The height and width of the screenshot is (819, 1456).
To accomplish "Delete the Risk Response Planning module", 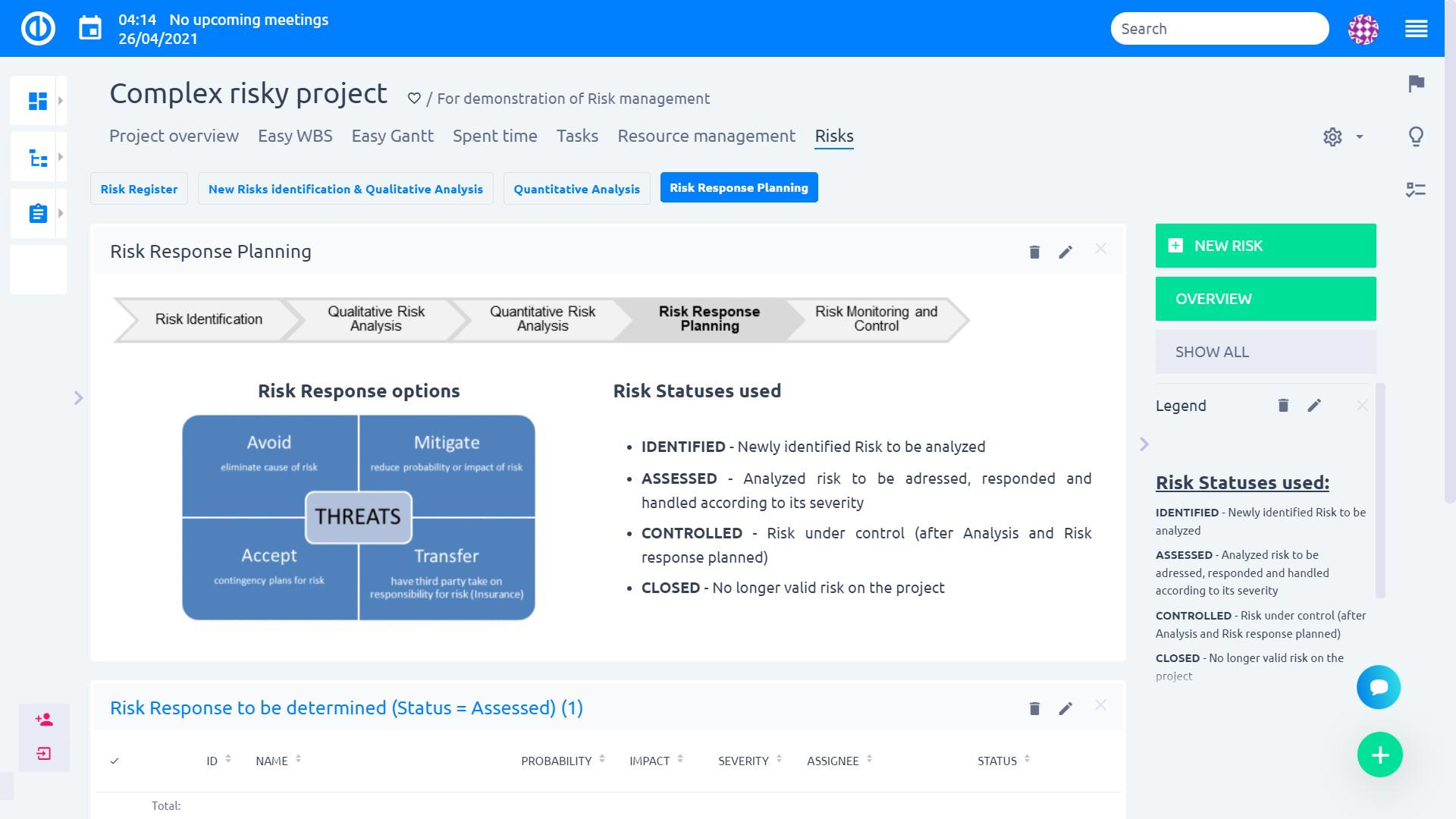I will [x=1034, y=252].
